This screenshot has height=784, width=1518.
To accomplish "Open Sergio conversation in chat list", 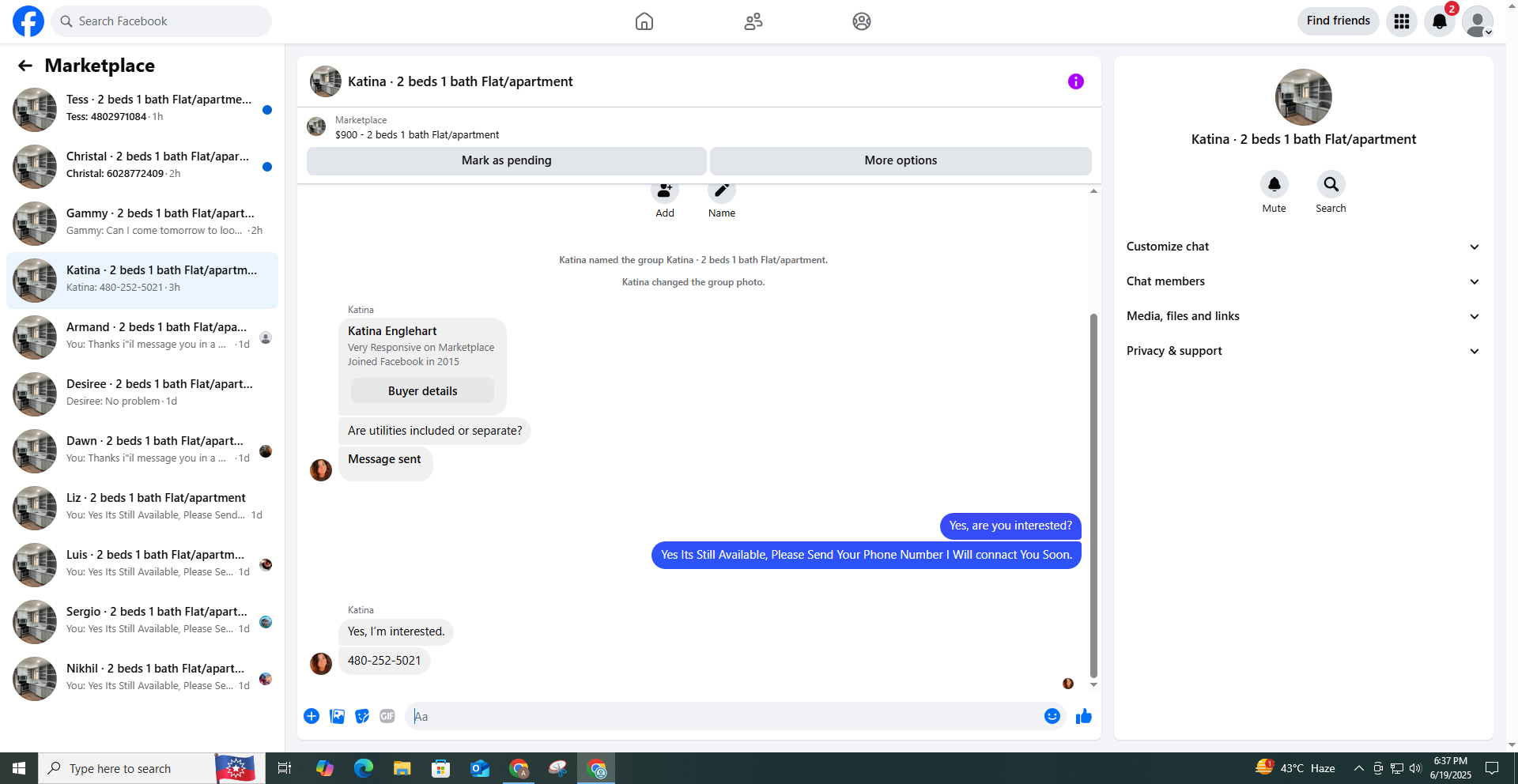I will pyautogui.click(x=142, y=622).
